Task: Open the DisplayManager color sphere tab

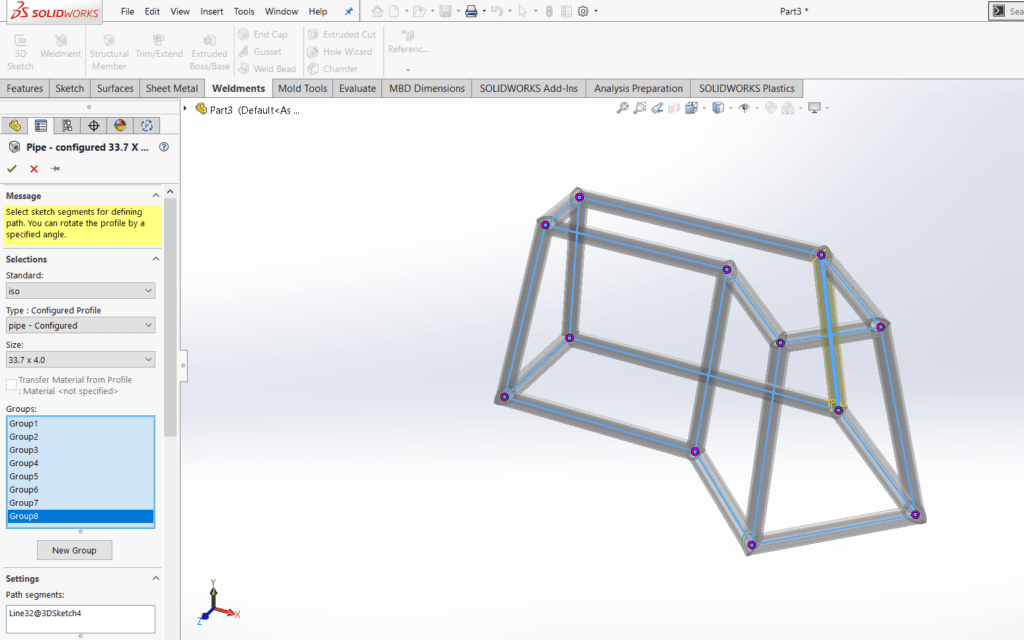Action: [120, 126]
